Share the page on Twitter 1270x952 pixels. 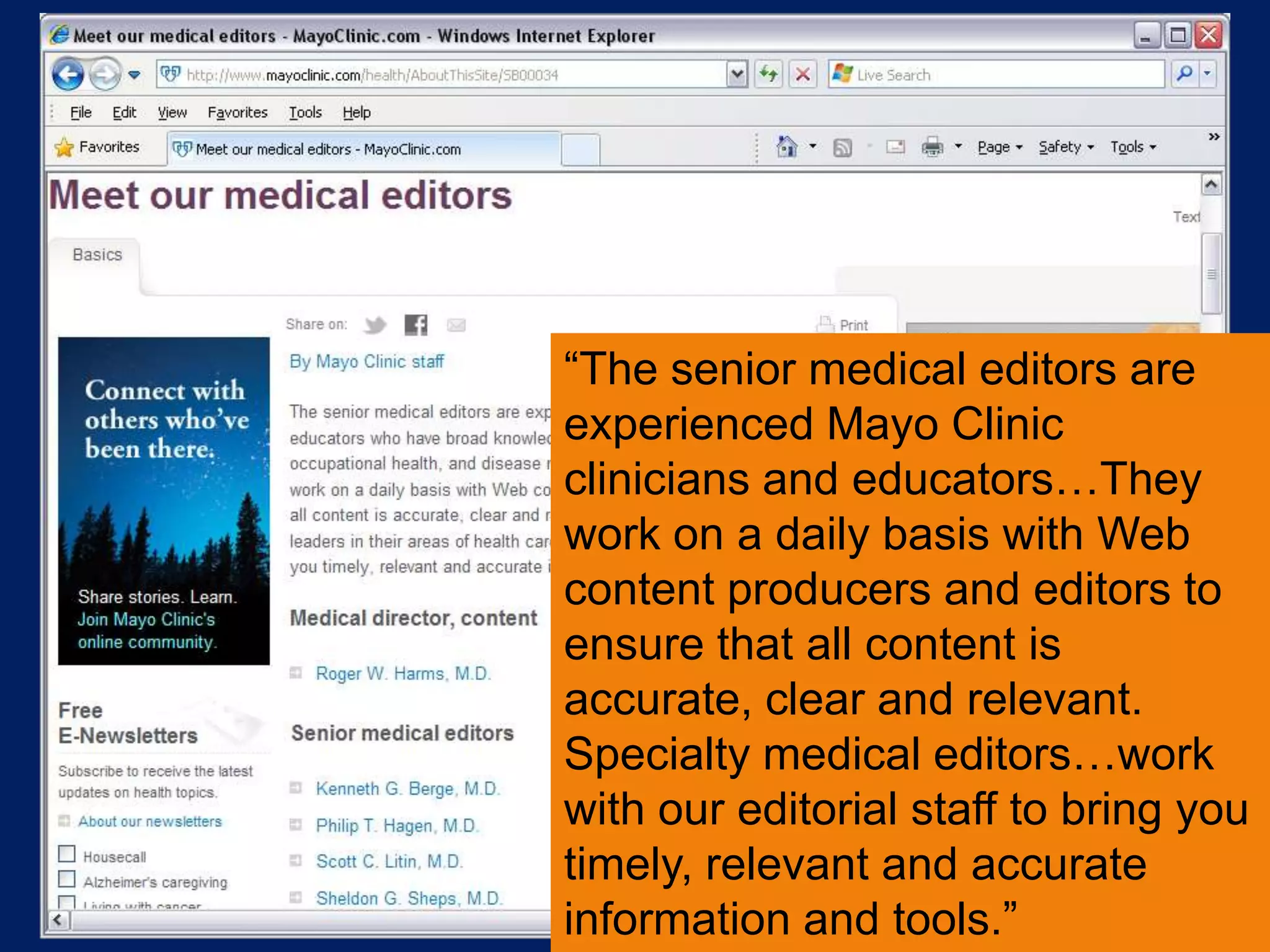(375, 325)
